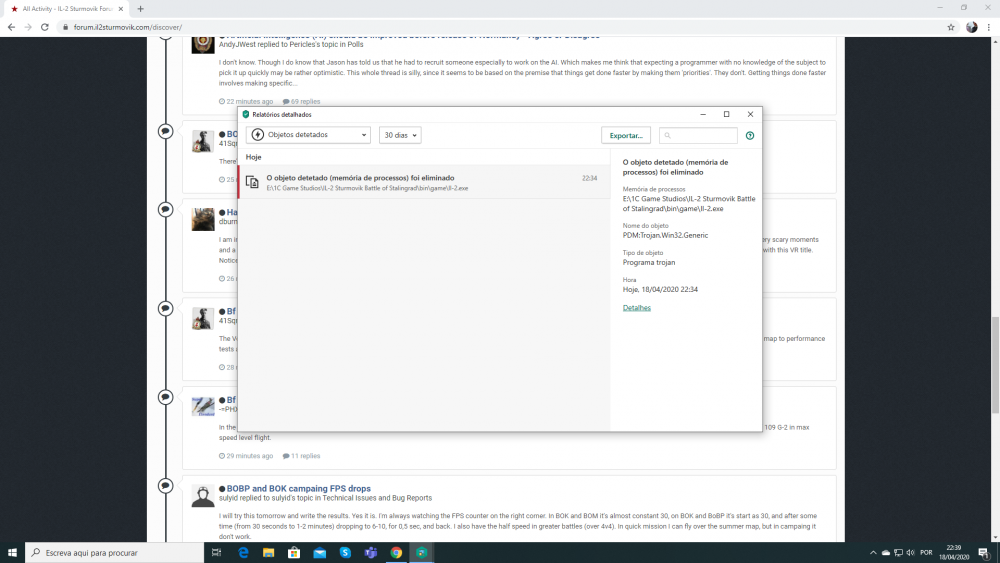
Task: Open Microsoft Edge from the taskbar
Action: (243, 553)
